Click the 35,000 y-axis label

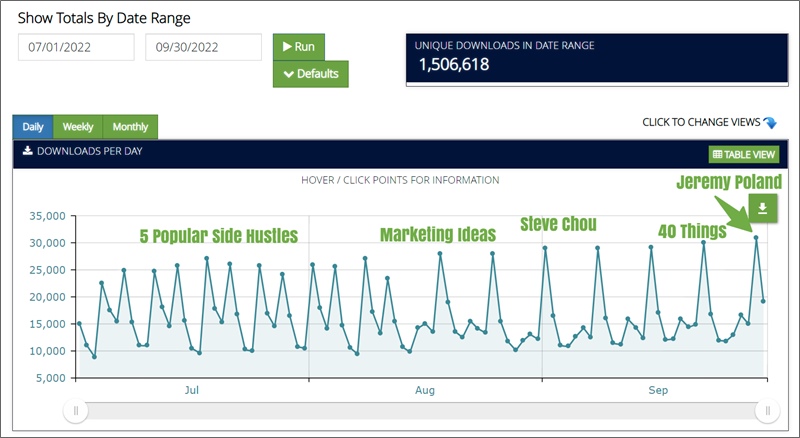[47, 216]
